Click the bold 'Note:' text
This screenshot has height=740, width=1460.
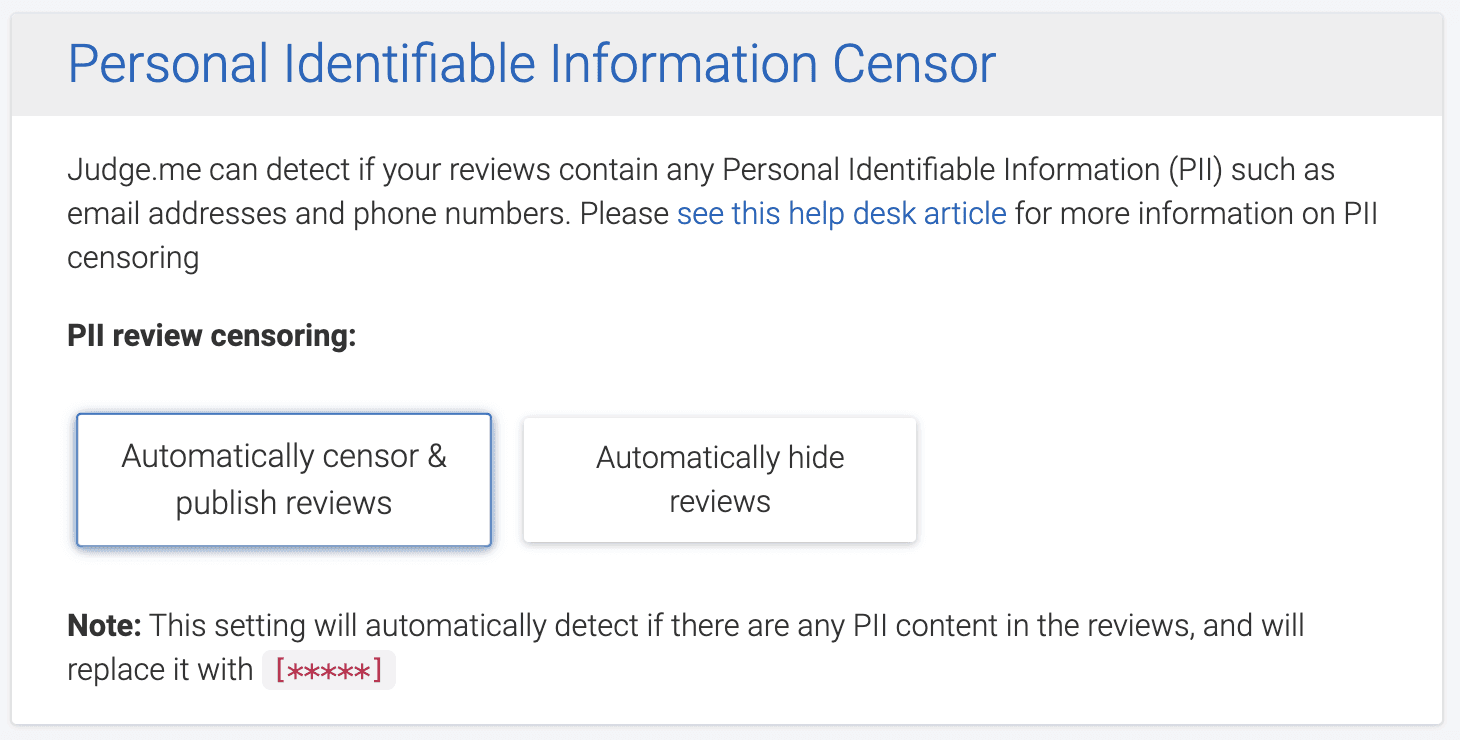click(104, 626)
